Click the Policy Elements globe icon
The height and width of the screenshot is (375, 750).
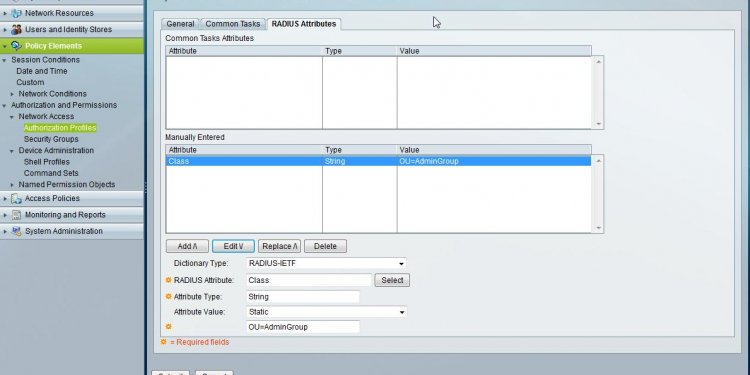tap(17, 46)
